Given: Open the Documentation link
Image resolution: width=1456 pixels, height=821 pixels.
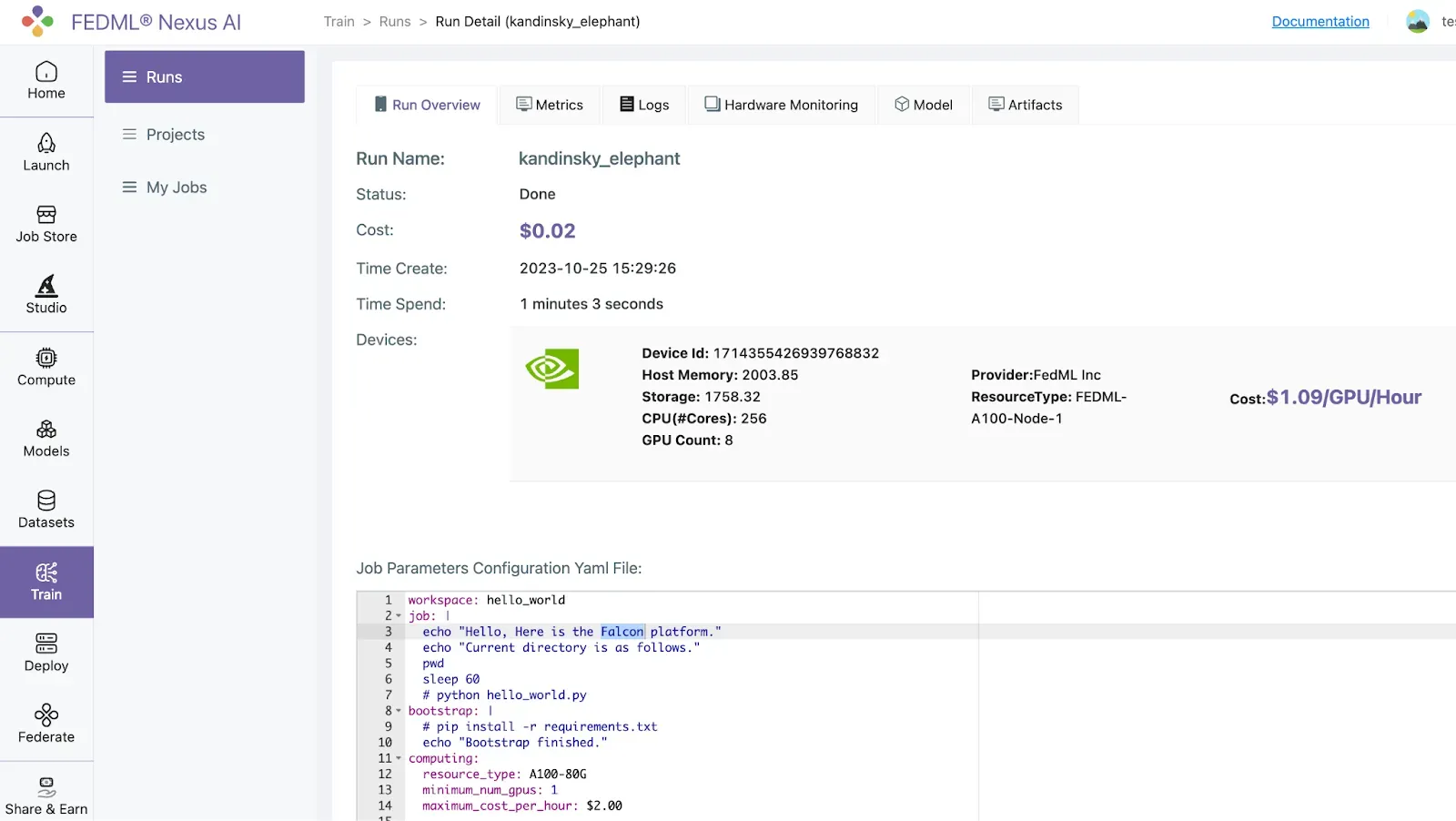Looking at the screenshot, I should [x=1320, y=22].
